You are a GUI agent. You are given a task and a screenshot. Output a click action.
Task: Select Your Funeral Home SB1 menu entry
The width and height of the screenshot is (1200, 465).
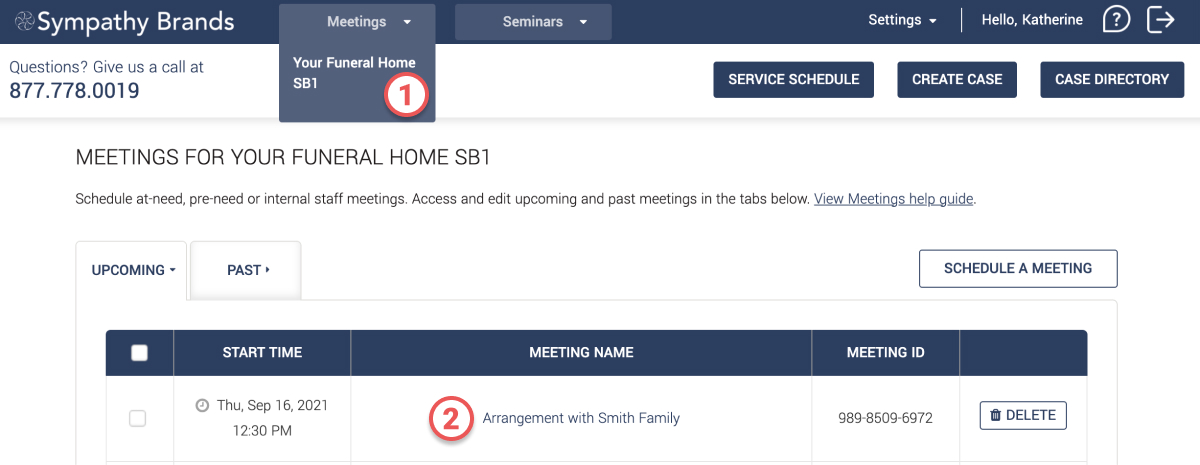tap(340, 73)
